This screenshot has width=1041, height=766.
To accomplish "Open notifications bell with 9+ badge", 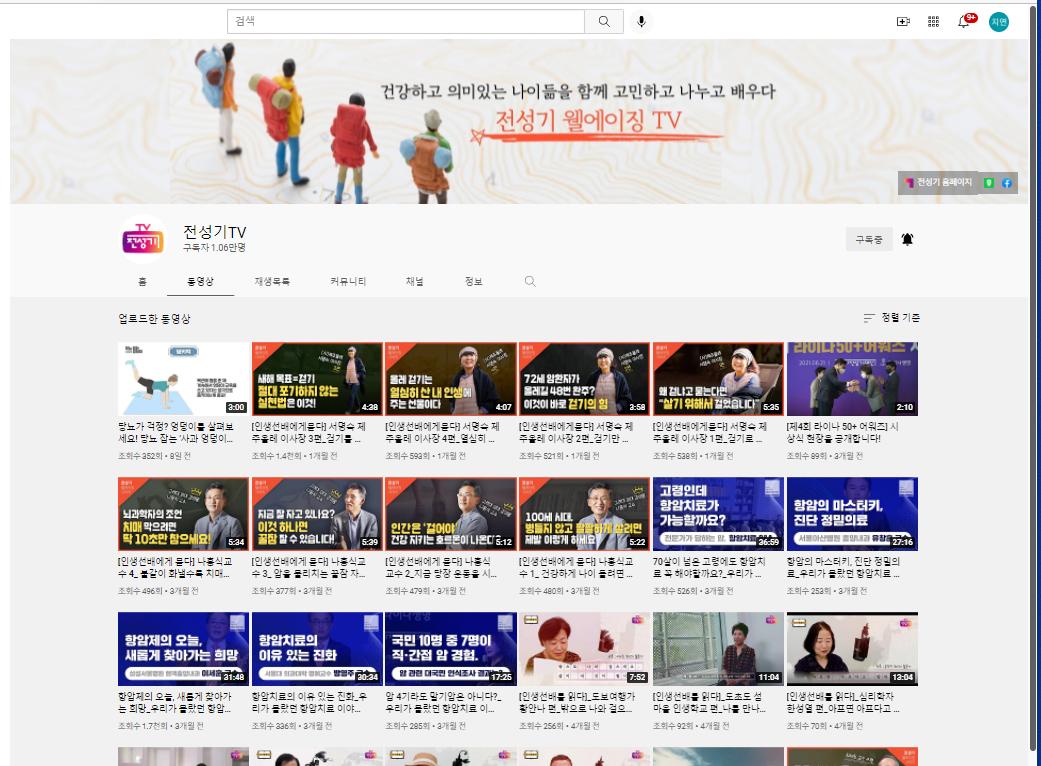I will pos(966,21).
